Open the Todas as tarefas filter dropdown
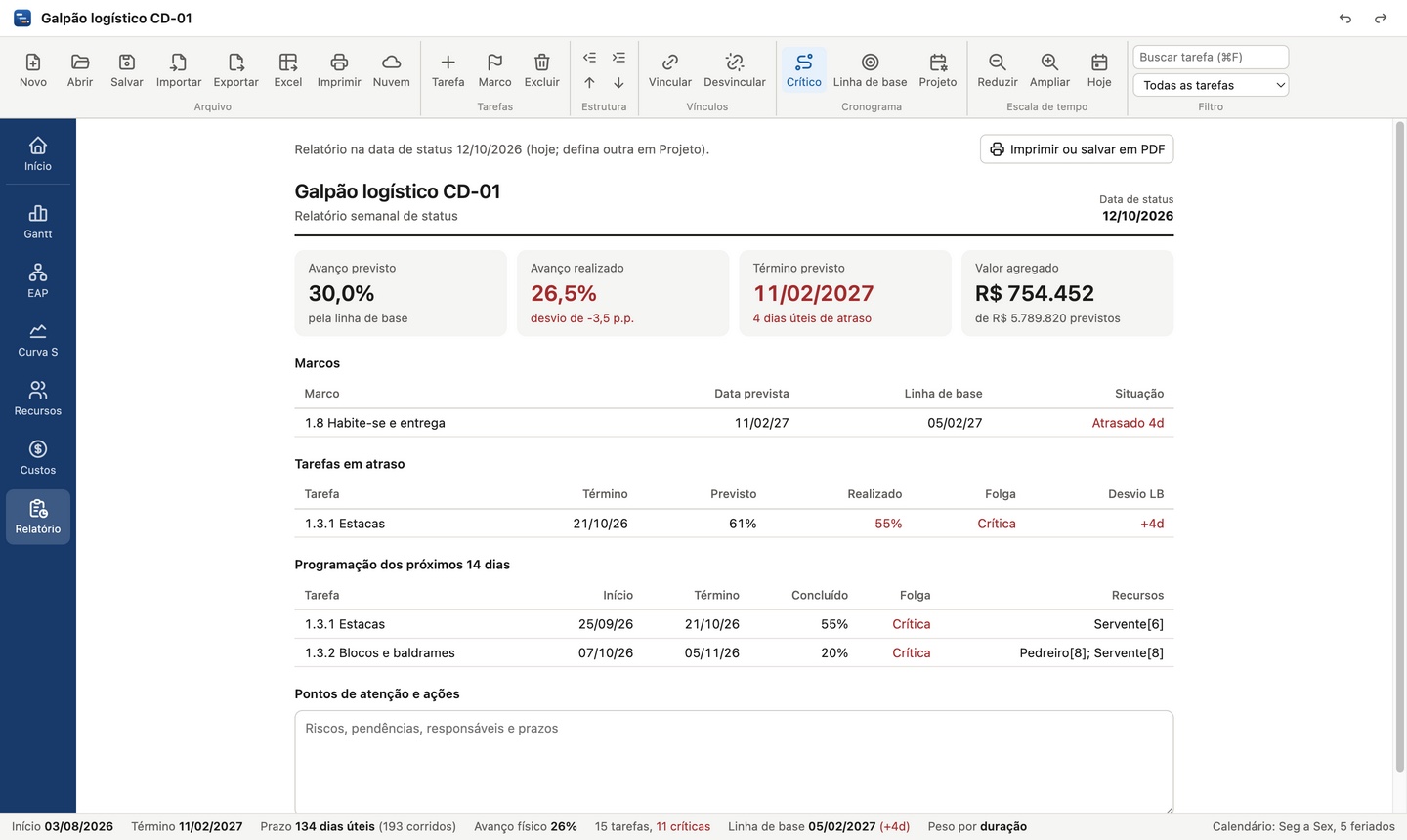This screenshot has height=840, width=1407. click(x=1211, y=85)
